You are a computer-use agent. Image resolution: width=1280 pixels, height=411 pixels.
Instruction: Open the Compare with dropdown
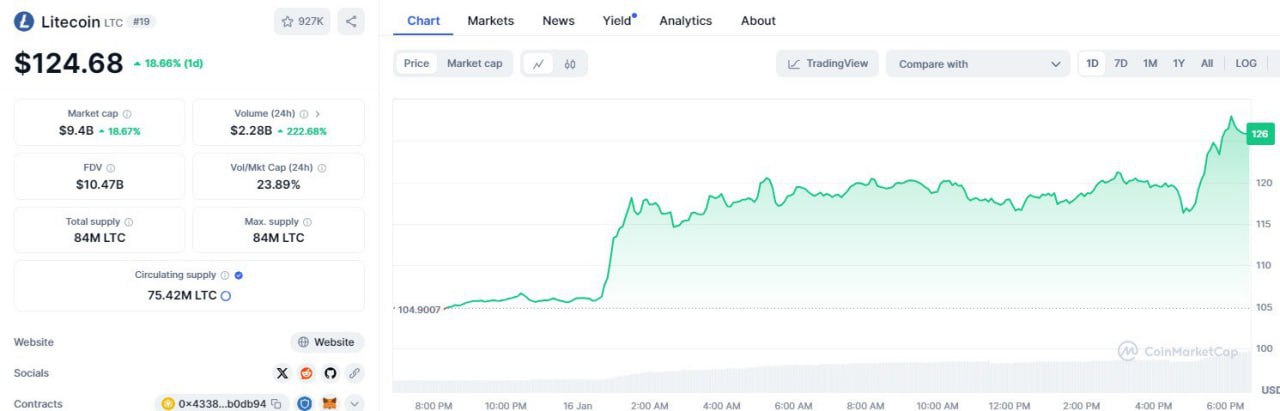[978, 64]
